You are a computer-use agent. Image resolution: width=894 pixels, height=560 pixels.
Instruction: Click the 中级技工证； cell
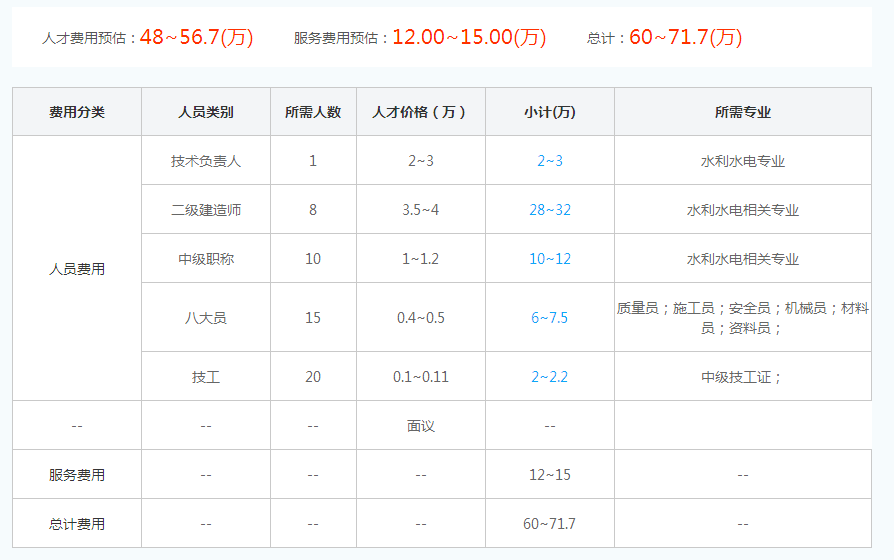[x=743, y=377]
